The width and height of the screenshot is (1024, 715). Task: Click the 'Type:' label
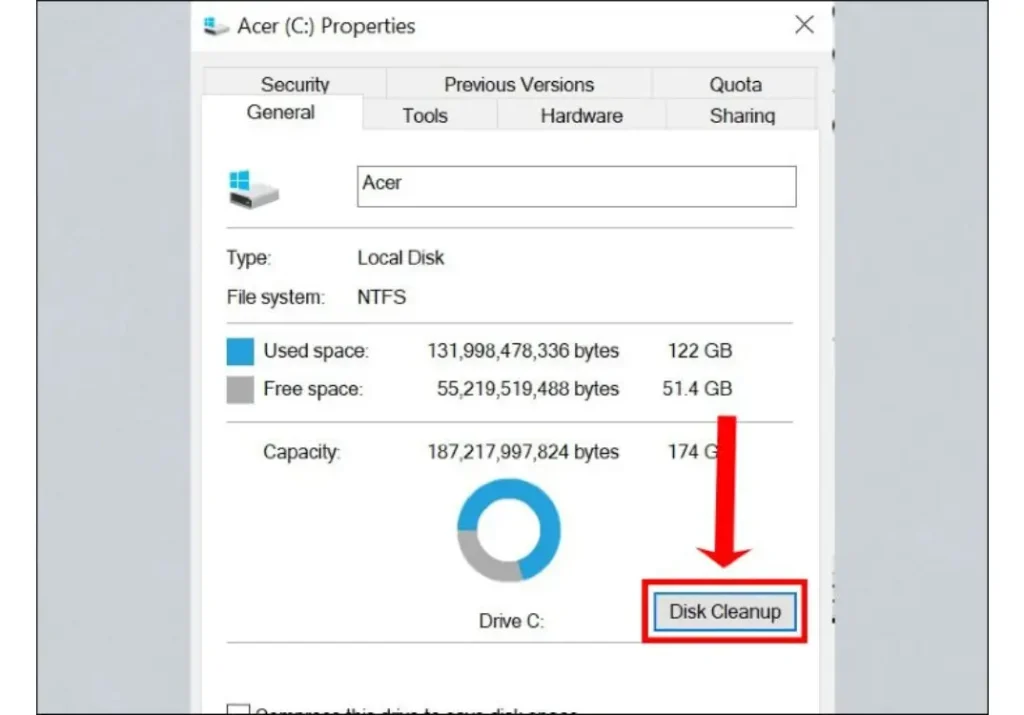[249, 258]
